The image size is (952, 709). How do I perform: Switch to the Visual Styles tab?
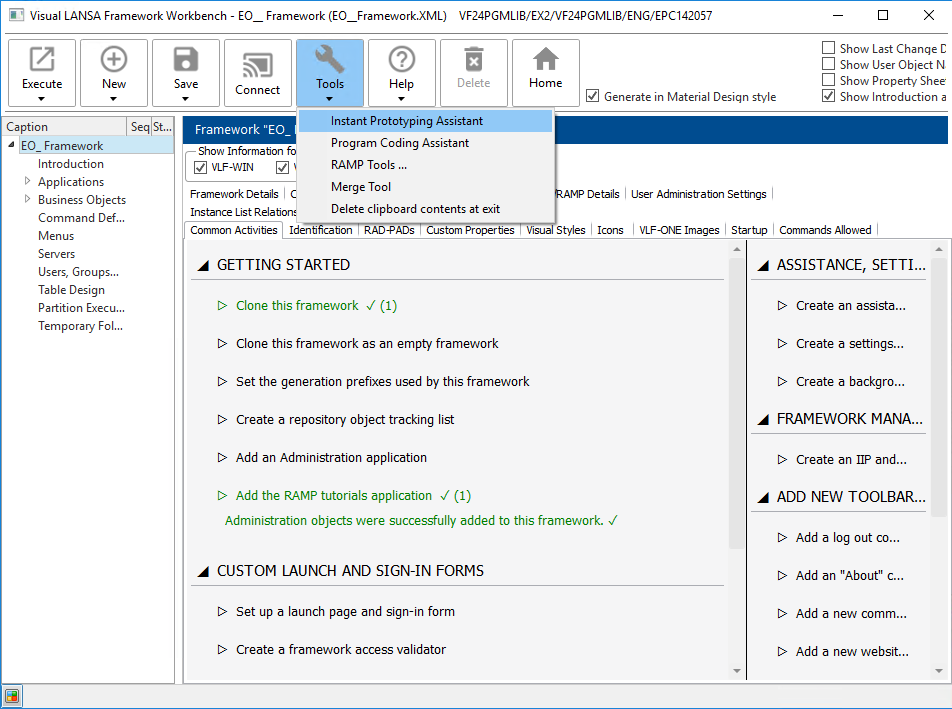click(555, 230)
